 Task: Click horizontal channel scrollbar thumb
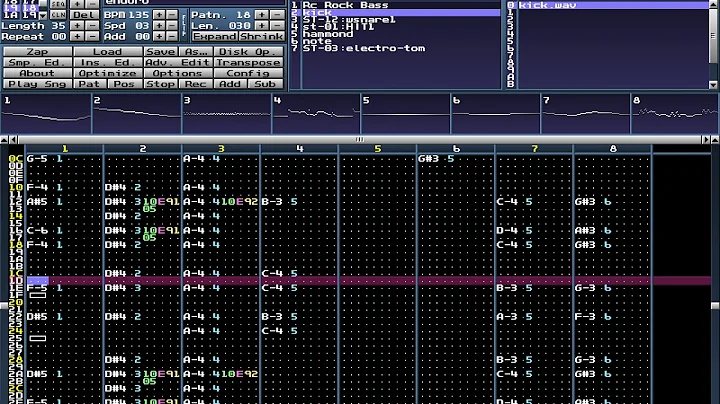tap(360, 139)
